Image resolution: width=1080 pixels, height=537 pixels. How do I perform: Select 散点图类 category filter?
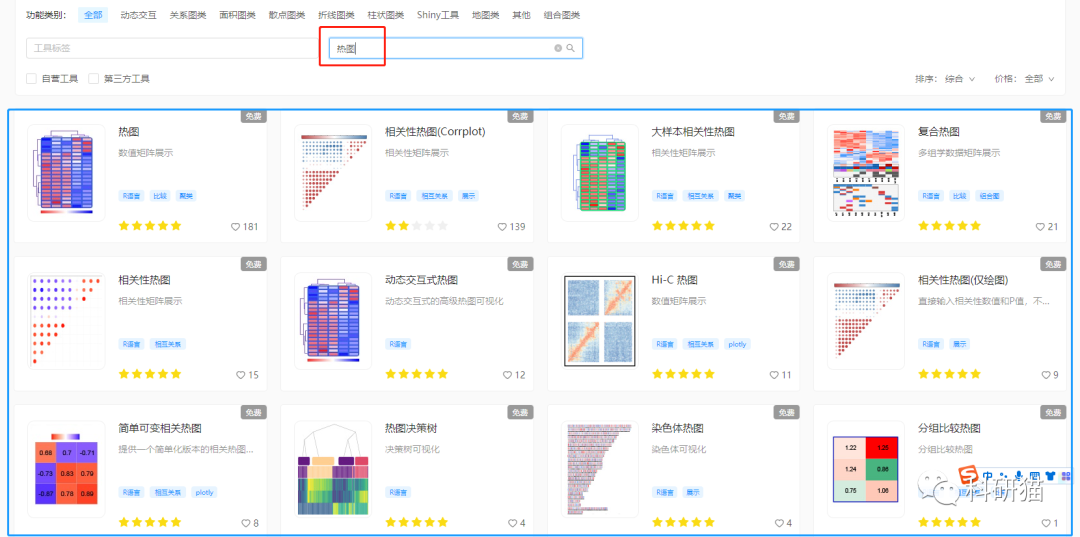pyautogui.click(x=287, y=14)
